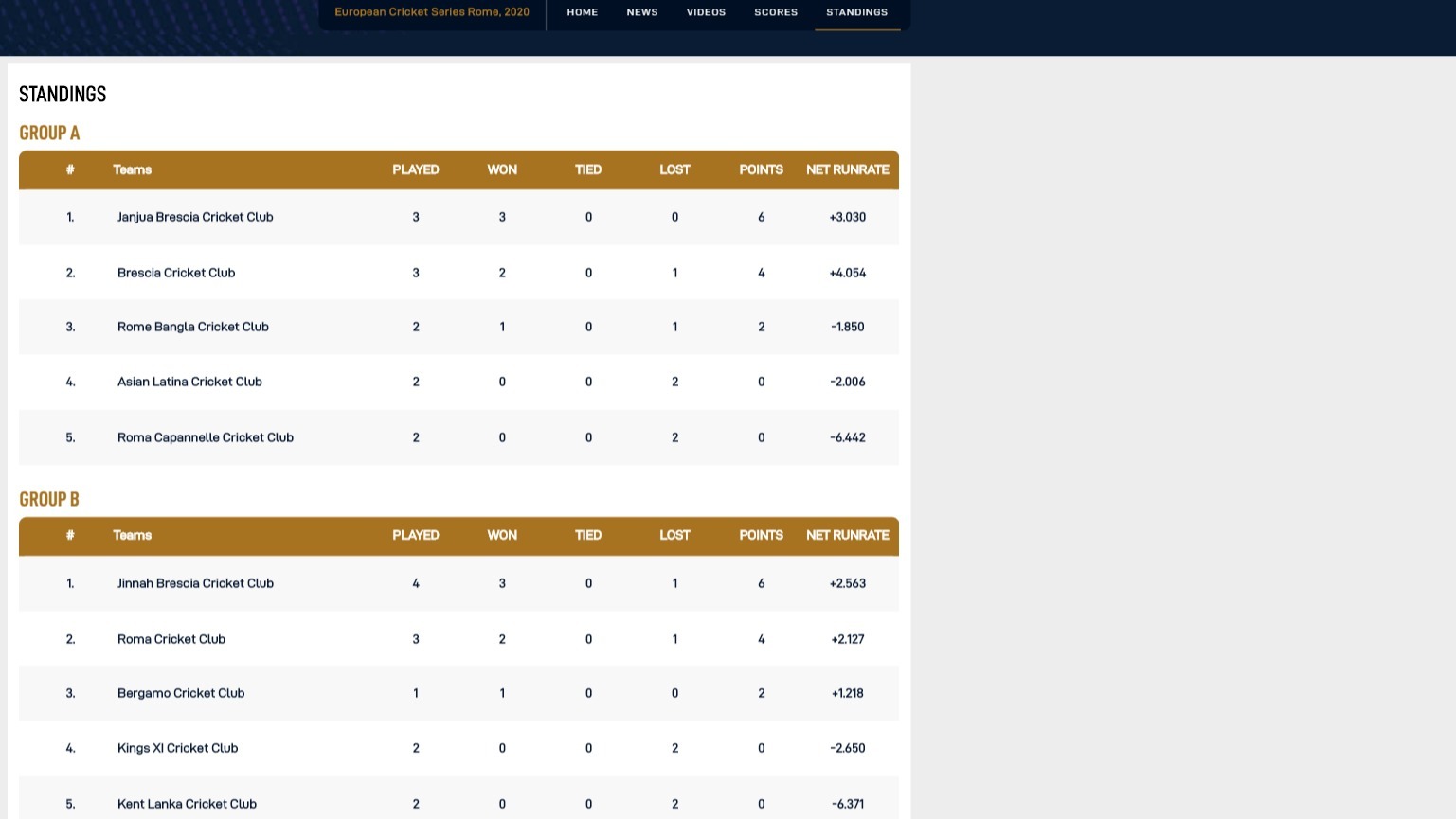Select the Standings tab
Viewport: 1456px width, 819px height.
coord(856,12)
